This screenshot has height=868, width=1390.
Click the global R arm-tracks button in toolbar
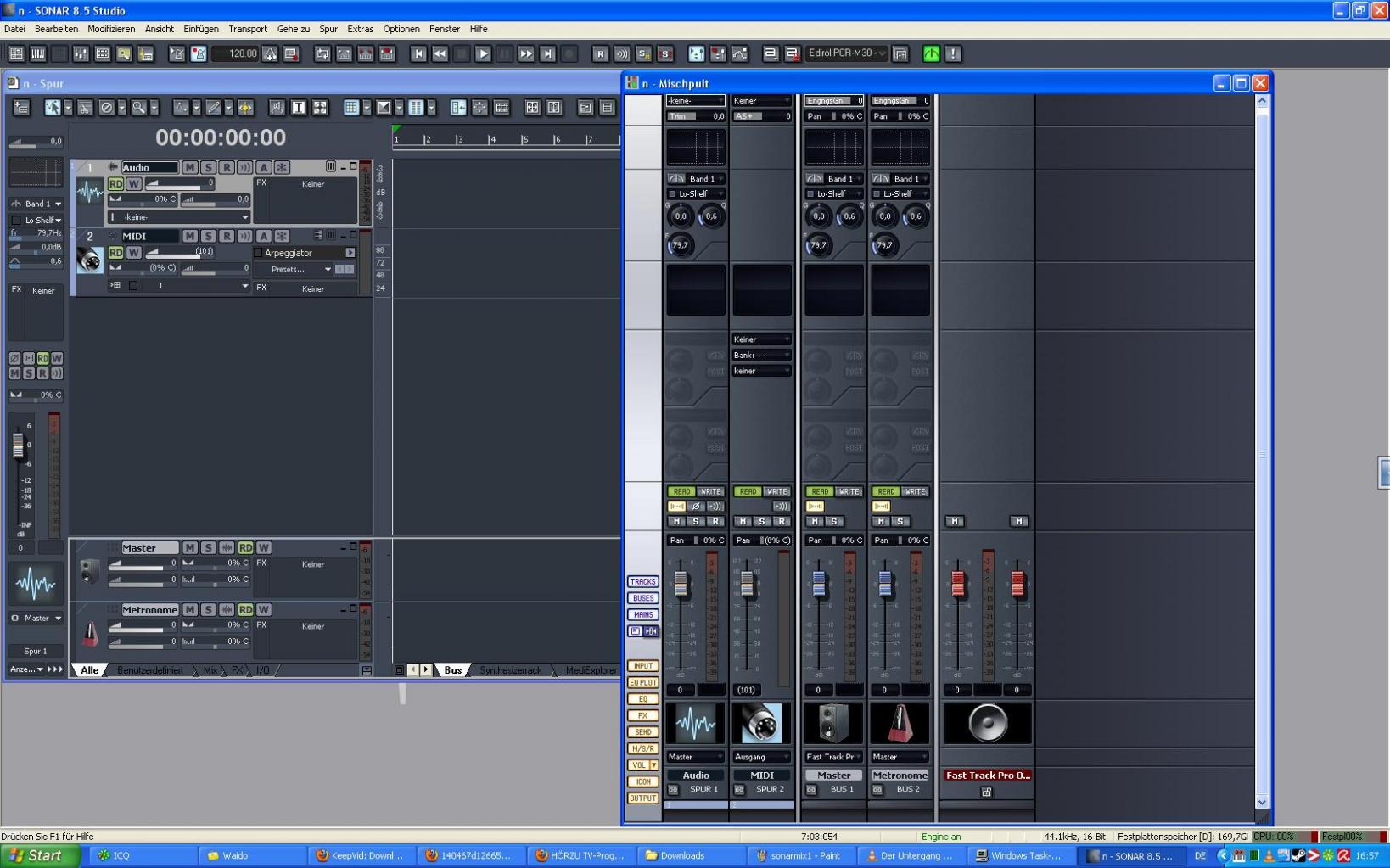pyautogui.click(x=600, y=53)
